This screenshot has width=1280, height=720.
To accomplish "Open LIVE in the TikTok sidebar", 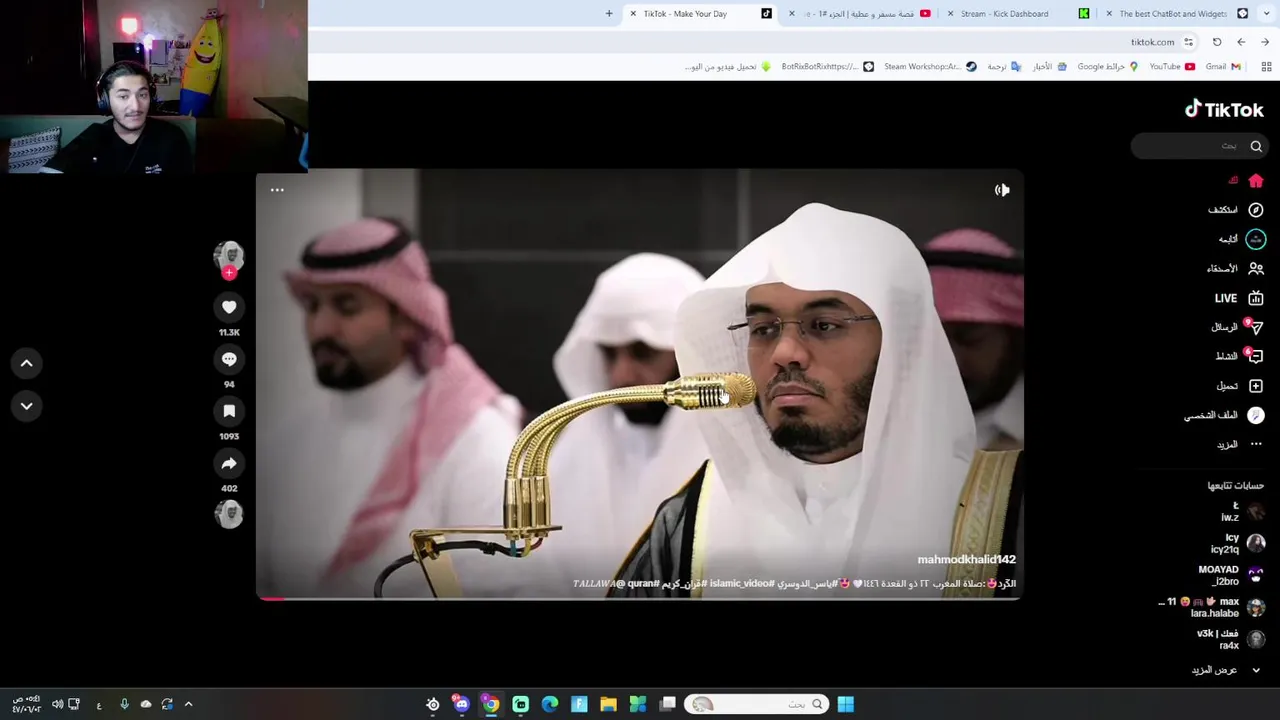I will 1239,298.
